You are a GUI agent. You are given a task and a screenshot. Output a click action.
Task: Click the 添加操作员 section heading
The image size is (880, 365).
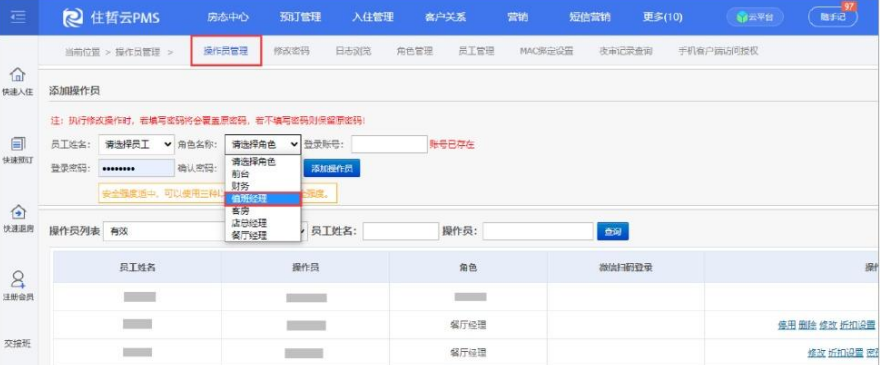pos(74,90)
